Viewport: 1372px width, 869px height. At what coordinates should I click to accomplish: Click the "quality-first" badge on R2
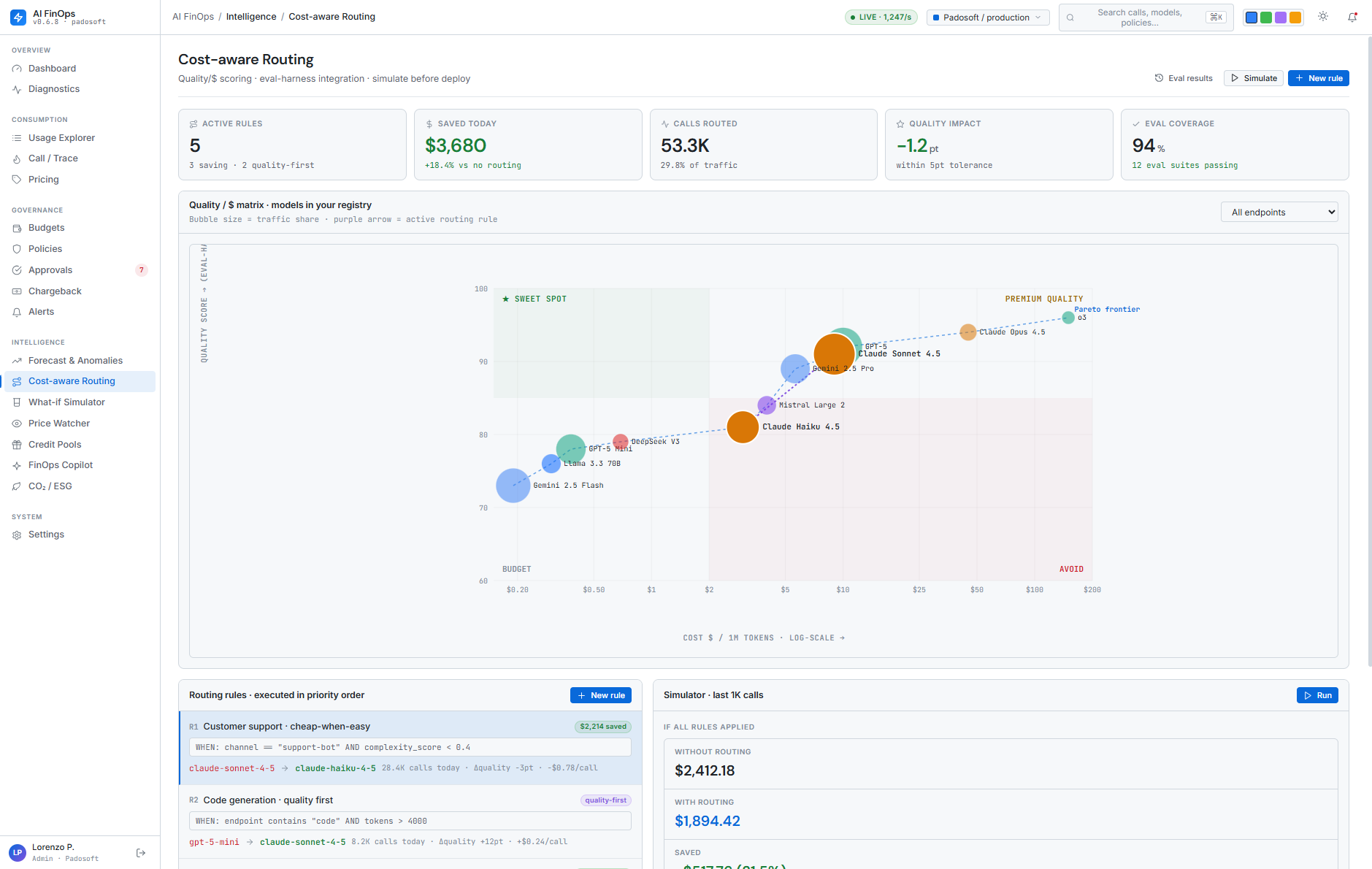[x=606, y=800]
